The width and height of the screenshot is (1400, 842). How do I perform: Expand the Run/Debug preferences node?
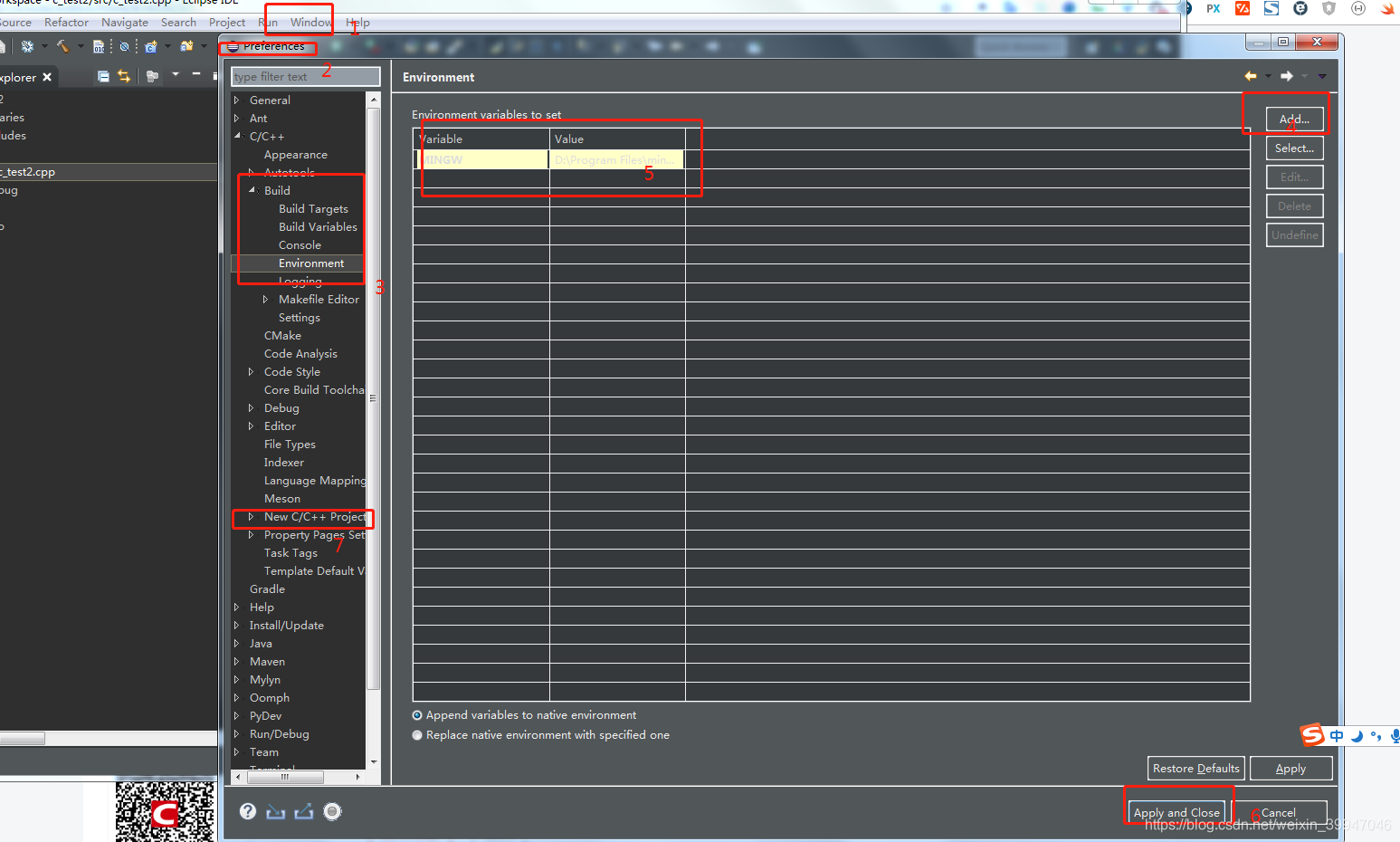(238, 733)
